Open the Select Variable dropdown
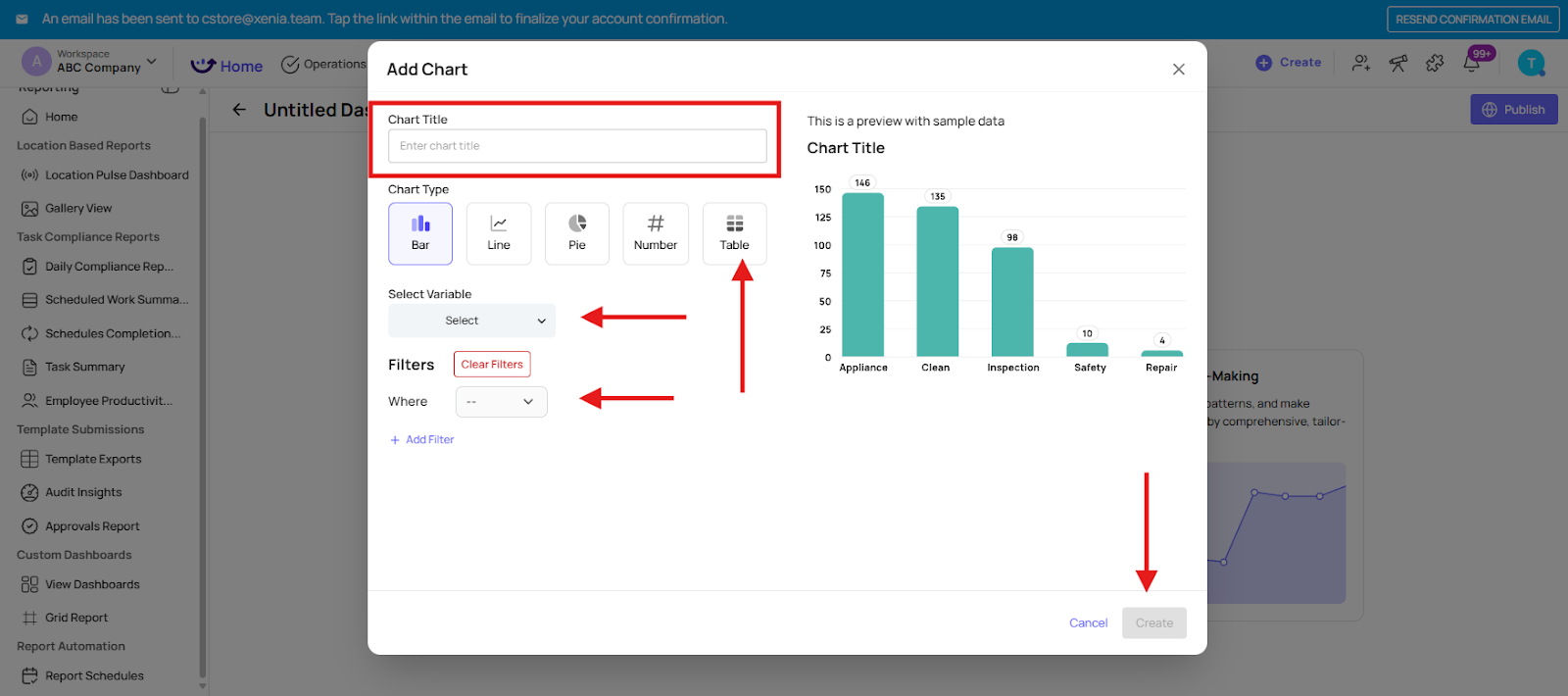Screen dimensions: 1568x696 pyautogui.click(x=471, y=321)
